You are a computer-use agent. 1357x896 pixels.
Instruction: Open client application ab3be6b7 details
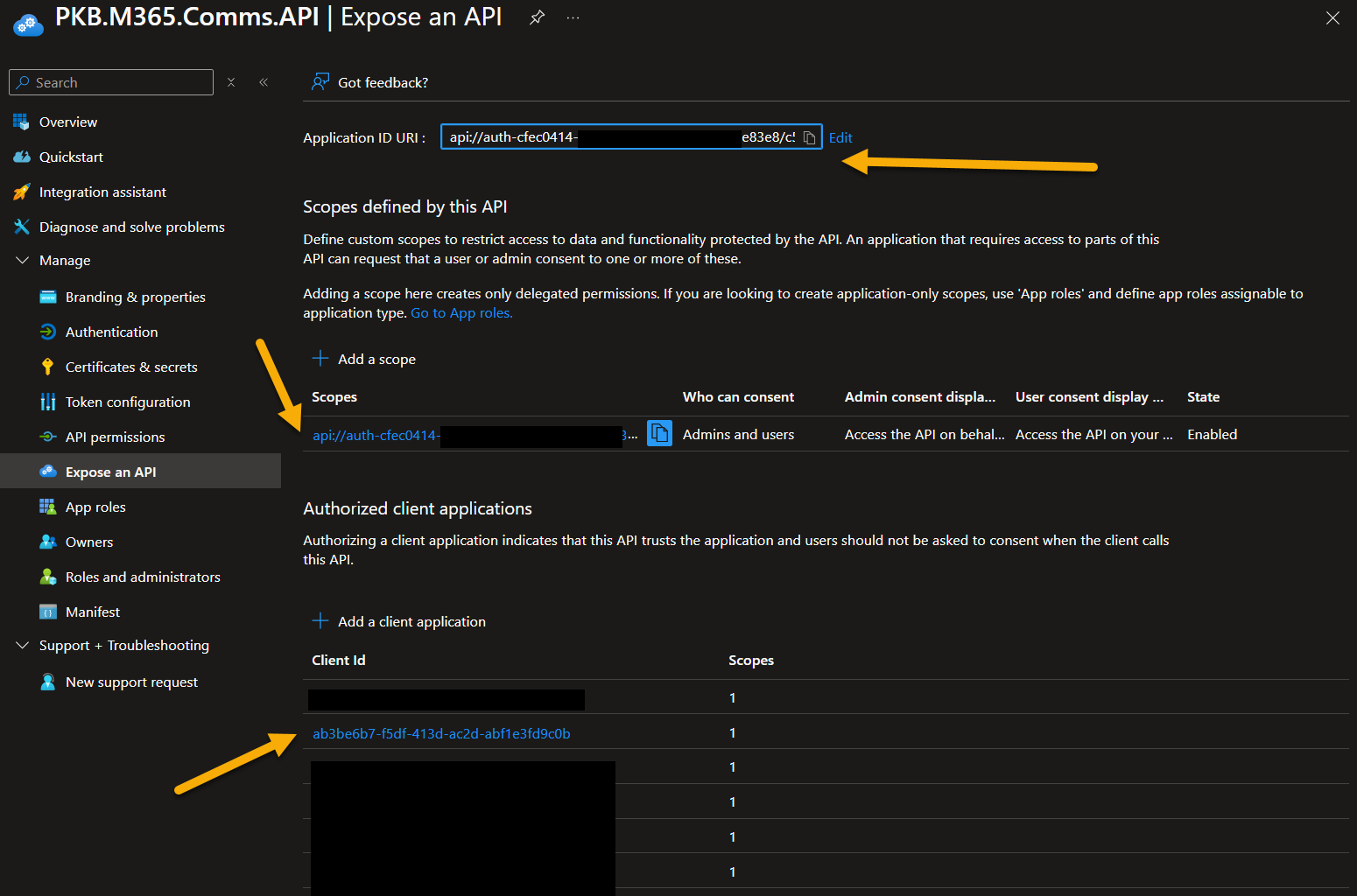(440, 733)
